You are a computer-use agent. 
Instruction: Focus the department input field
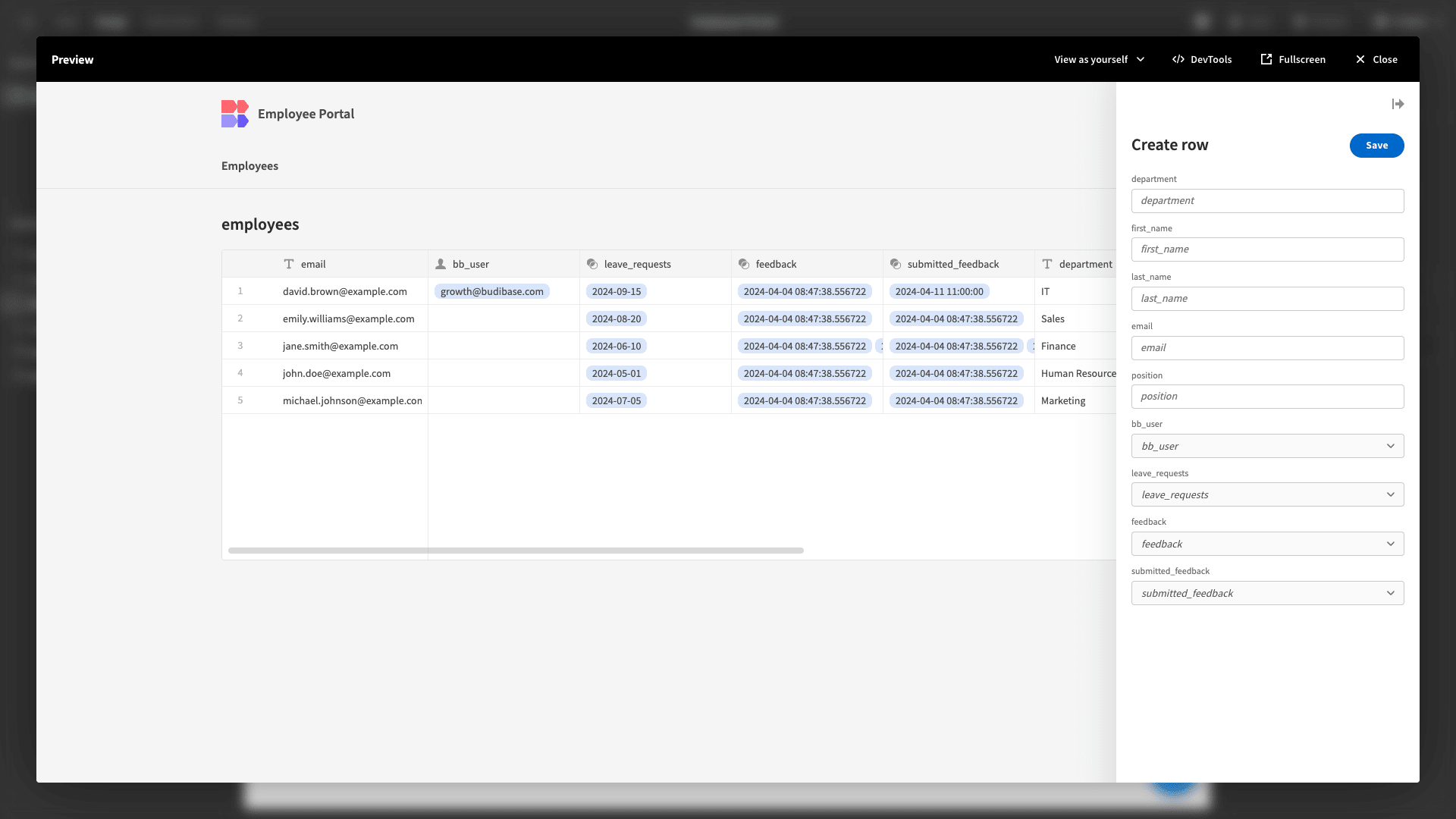(1267, 201)
